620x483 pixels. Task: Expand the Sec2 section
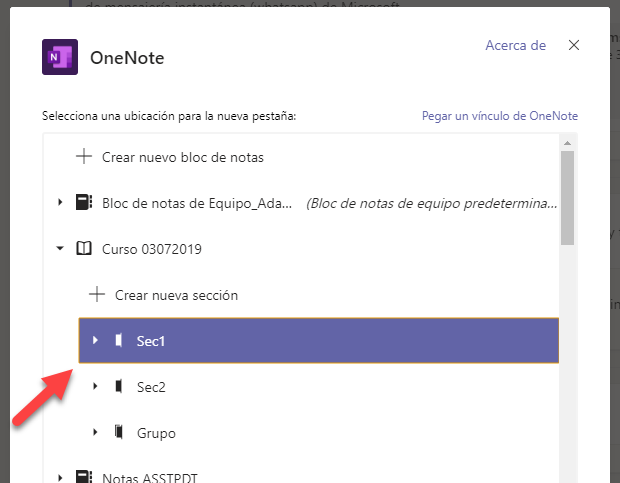coord(95,386)
